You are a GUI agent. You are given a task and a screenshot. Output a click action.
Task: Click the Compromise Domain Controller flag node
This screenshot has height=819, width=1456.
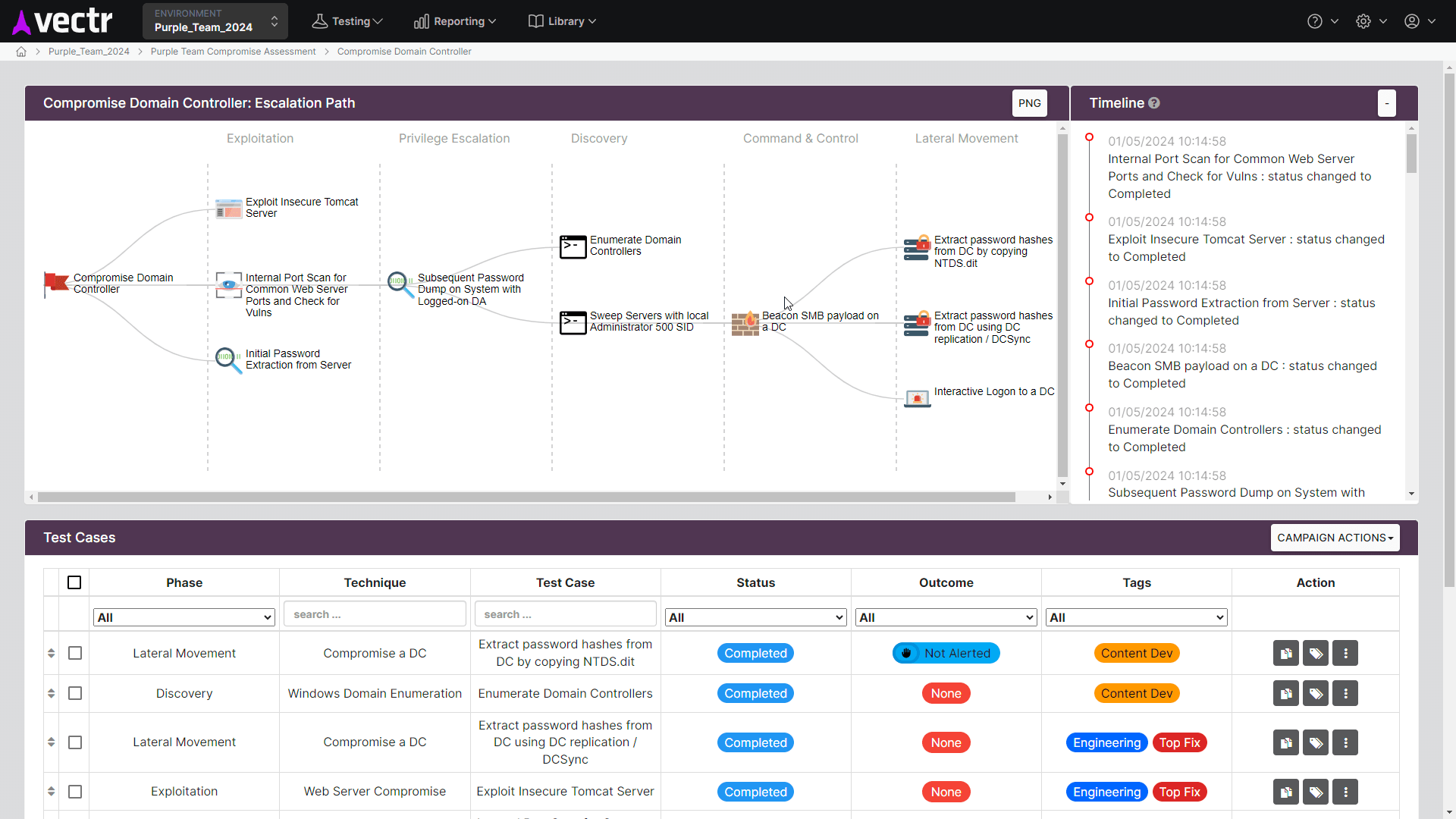click(x=56, y=283)
